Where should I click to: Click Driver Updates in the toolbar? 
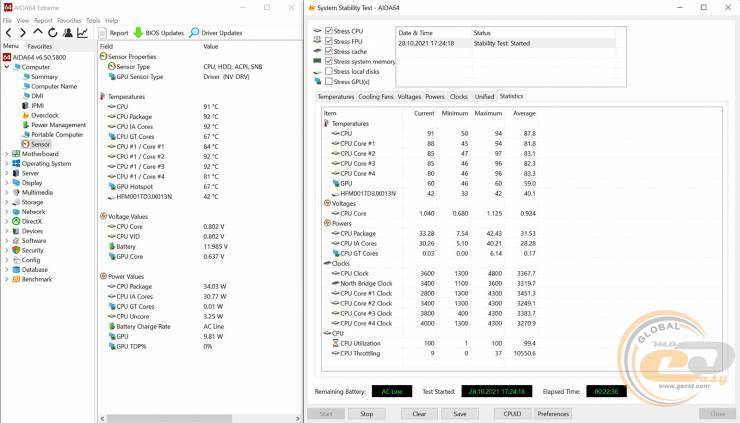[x=216, y=33]
